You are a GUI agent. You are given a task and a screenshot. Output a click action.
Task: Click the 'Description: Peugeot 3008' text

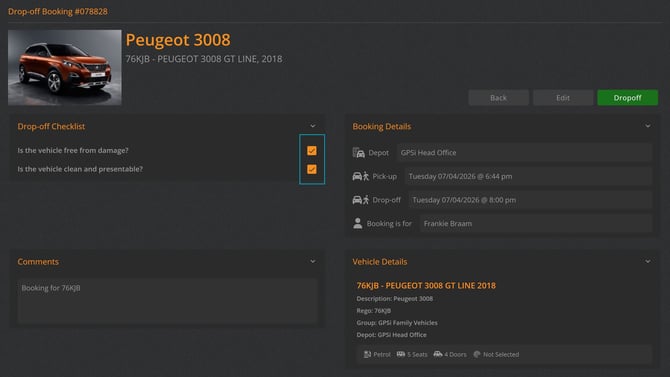pyautogui.click(x=394, y=299)
